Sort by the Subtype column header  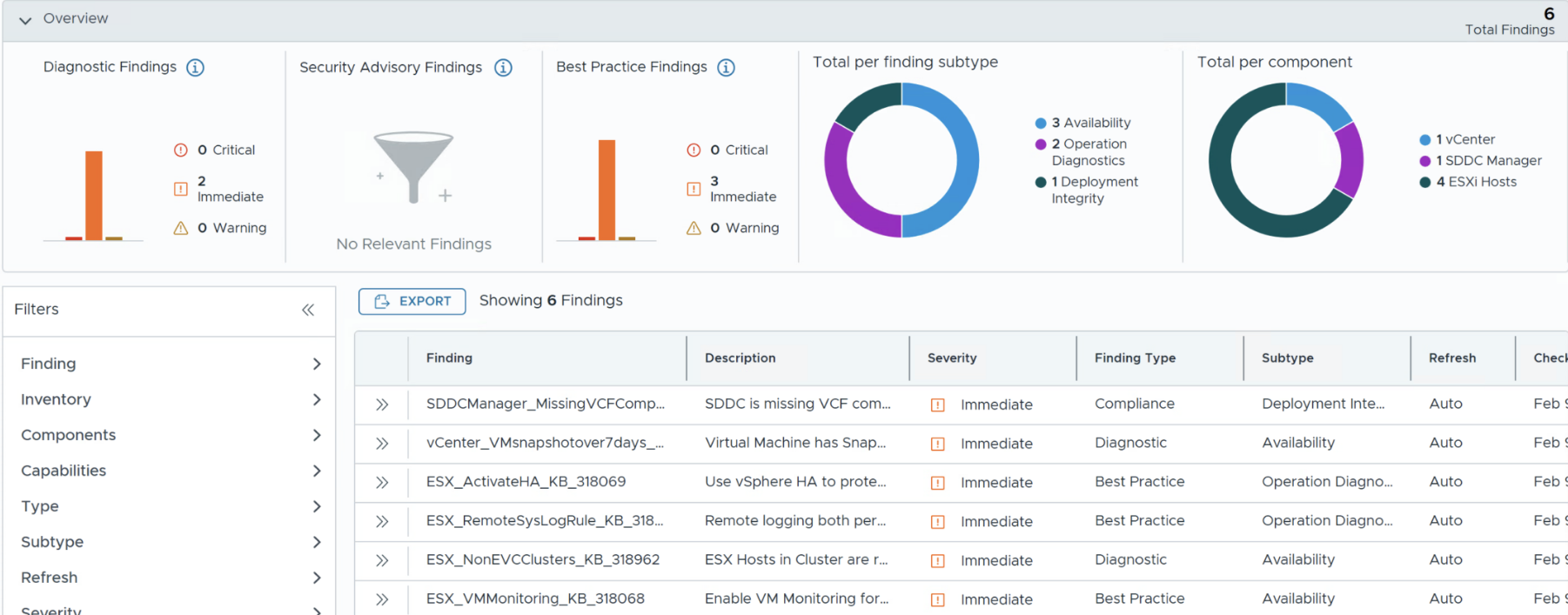[1288, 358]
